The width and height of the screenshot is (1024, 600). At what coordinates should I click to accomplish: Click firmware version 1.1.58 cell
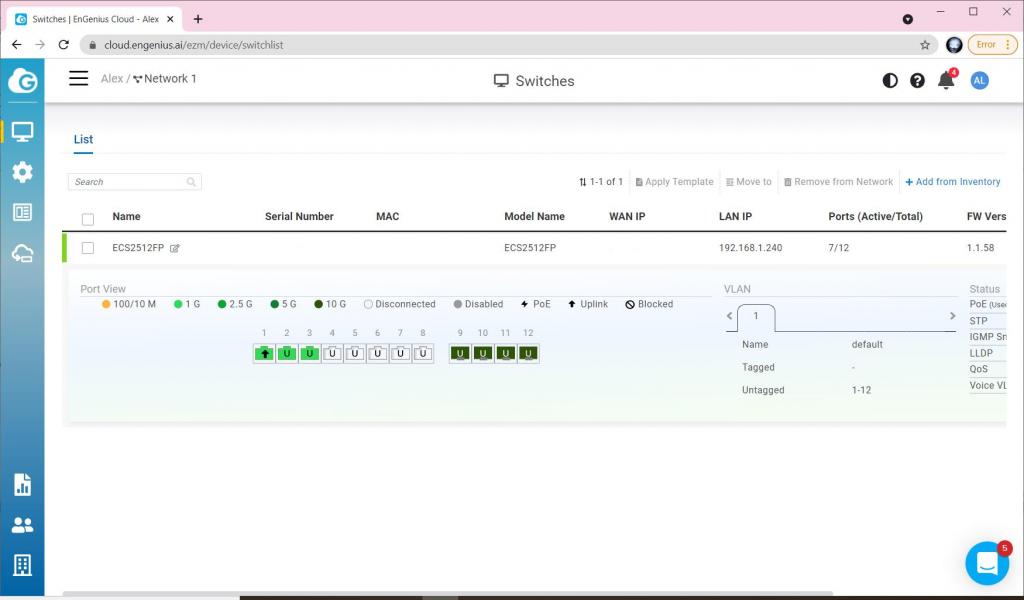pyautogui.click(x=980, y=248)
